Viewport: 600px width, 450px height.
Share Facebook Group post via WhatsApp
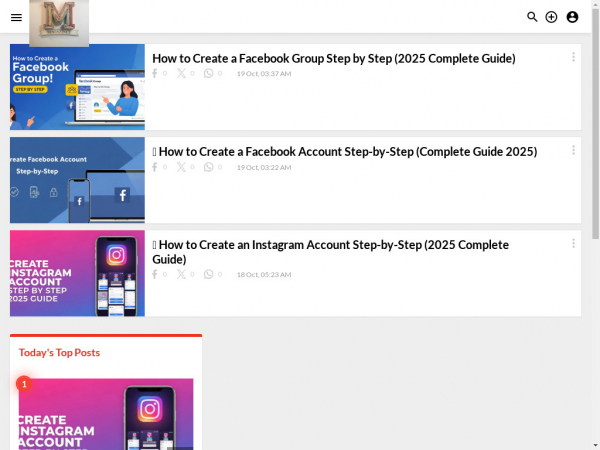click(208, 73)
